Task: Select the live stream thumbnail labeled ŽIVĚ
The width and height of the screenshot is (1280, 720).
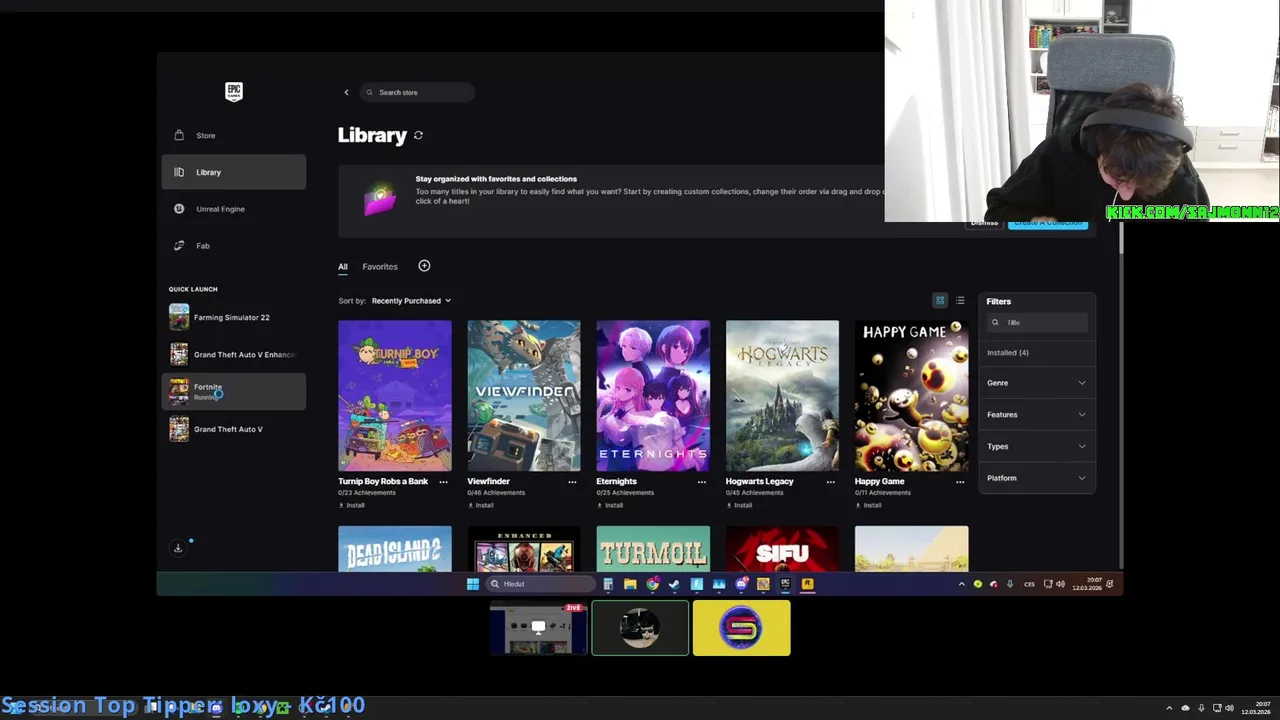Action: pos(539,628)
